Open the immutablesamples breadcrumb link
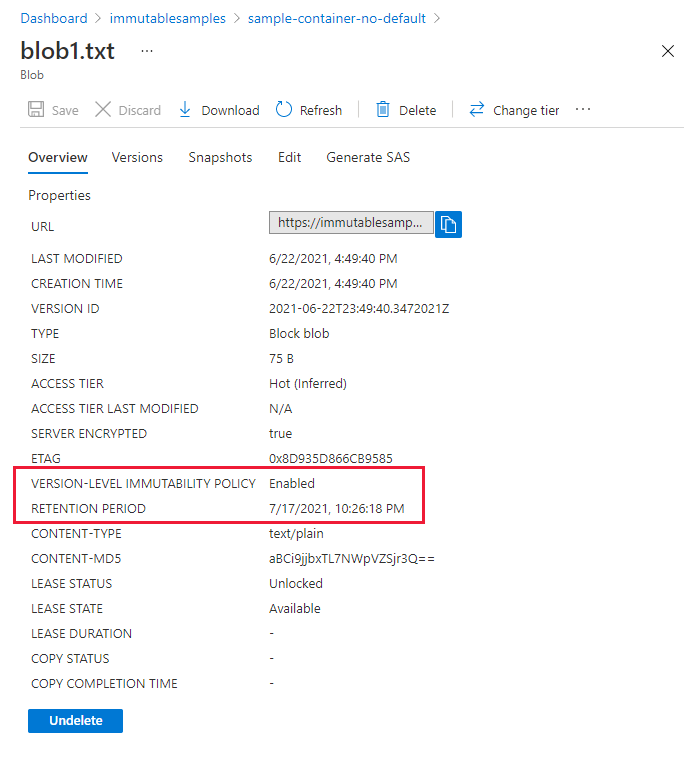Image resolution: width=685 pixels, height=757 pixels. click(167, 18)
